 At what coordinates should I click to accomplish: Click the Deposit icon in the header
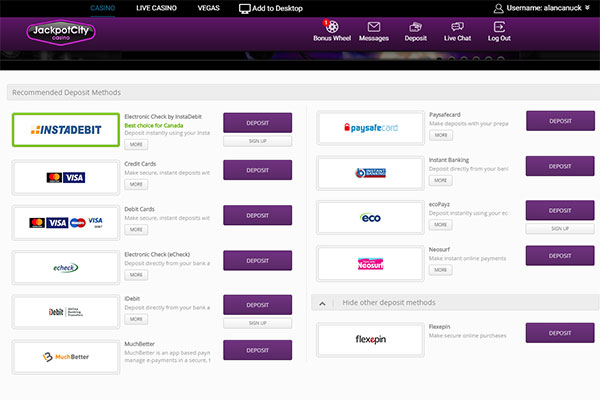tap(415, 27)
